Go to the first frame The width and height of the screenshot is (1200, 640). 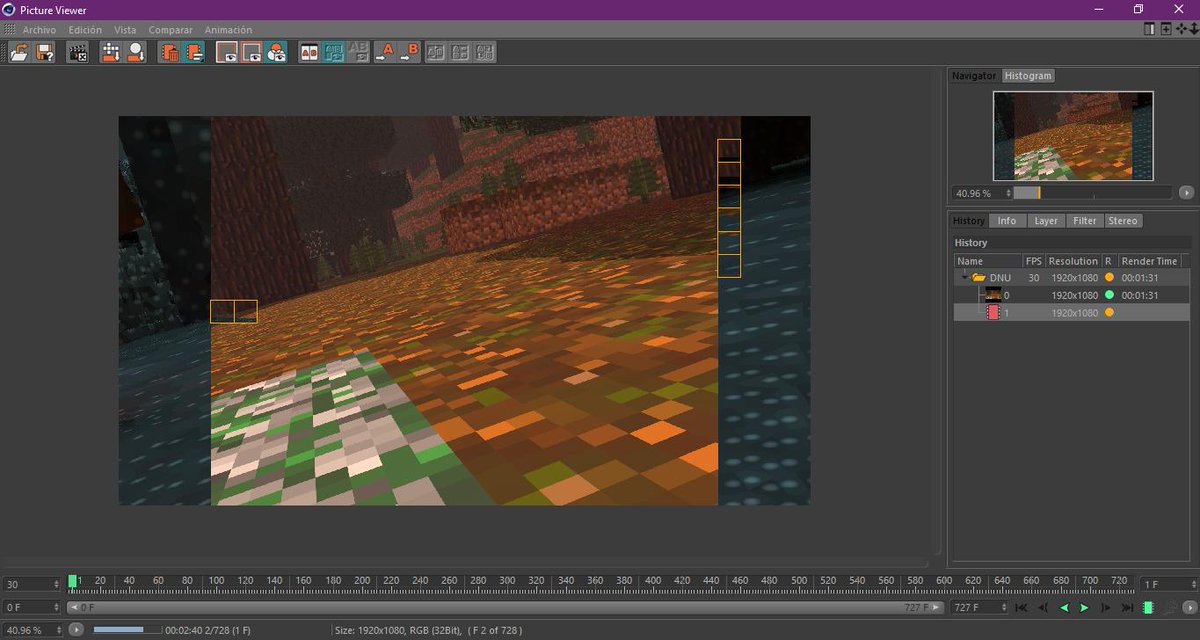click(1021, 607)
